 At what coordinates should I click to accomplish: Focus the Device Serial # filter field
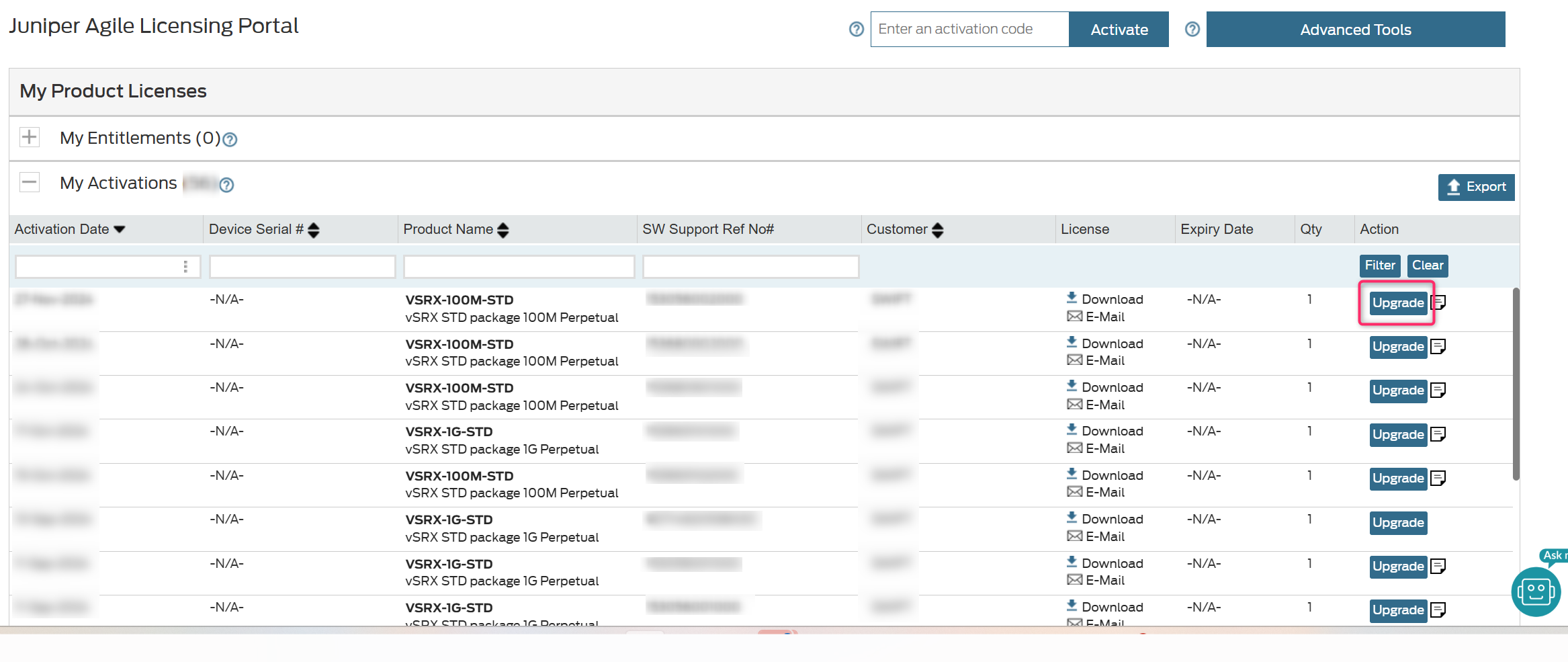302,267
